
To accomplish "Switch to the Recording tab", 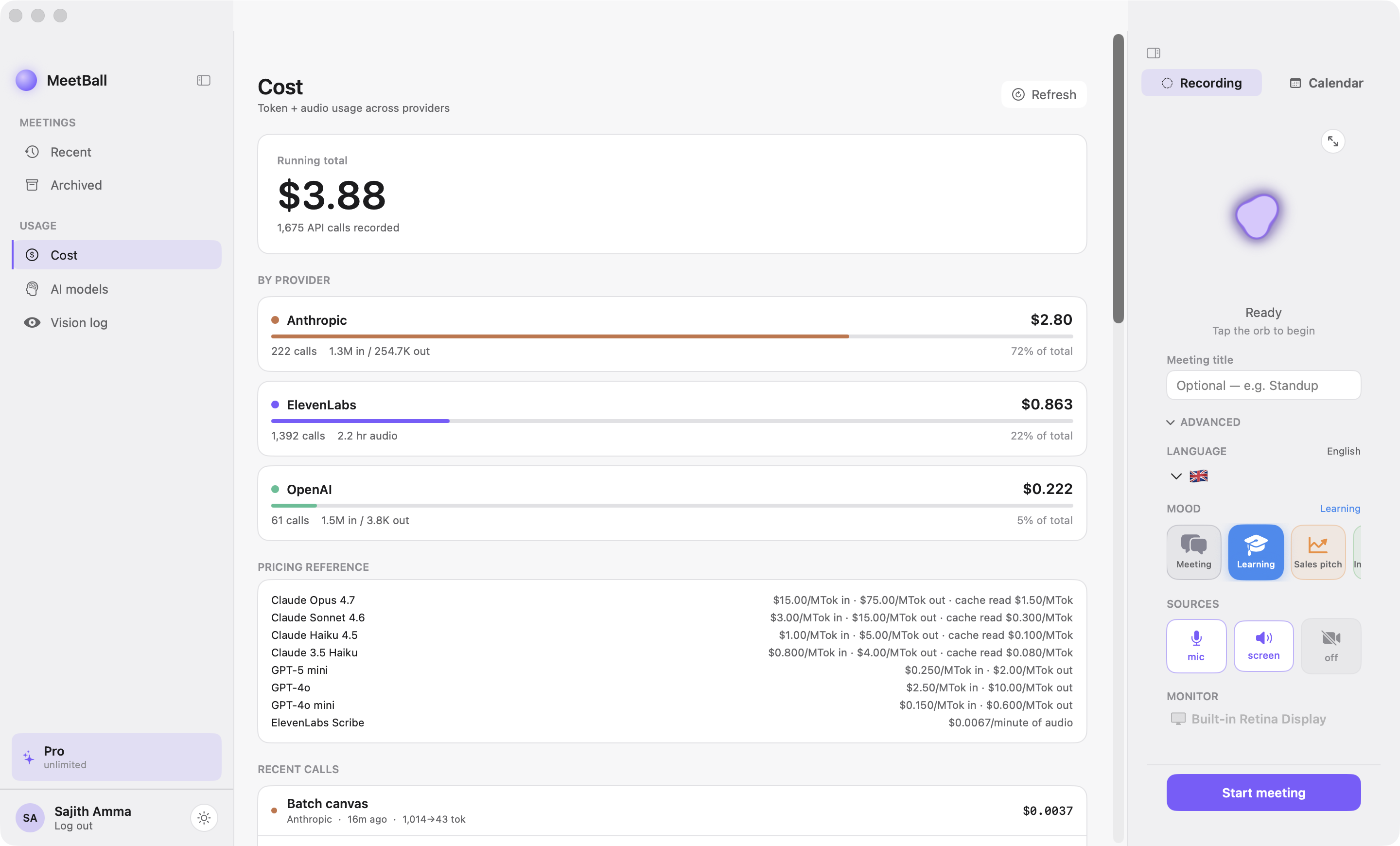I will coord(1201,83).
